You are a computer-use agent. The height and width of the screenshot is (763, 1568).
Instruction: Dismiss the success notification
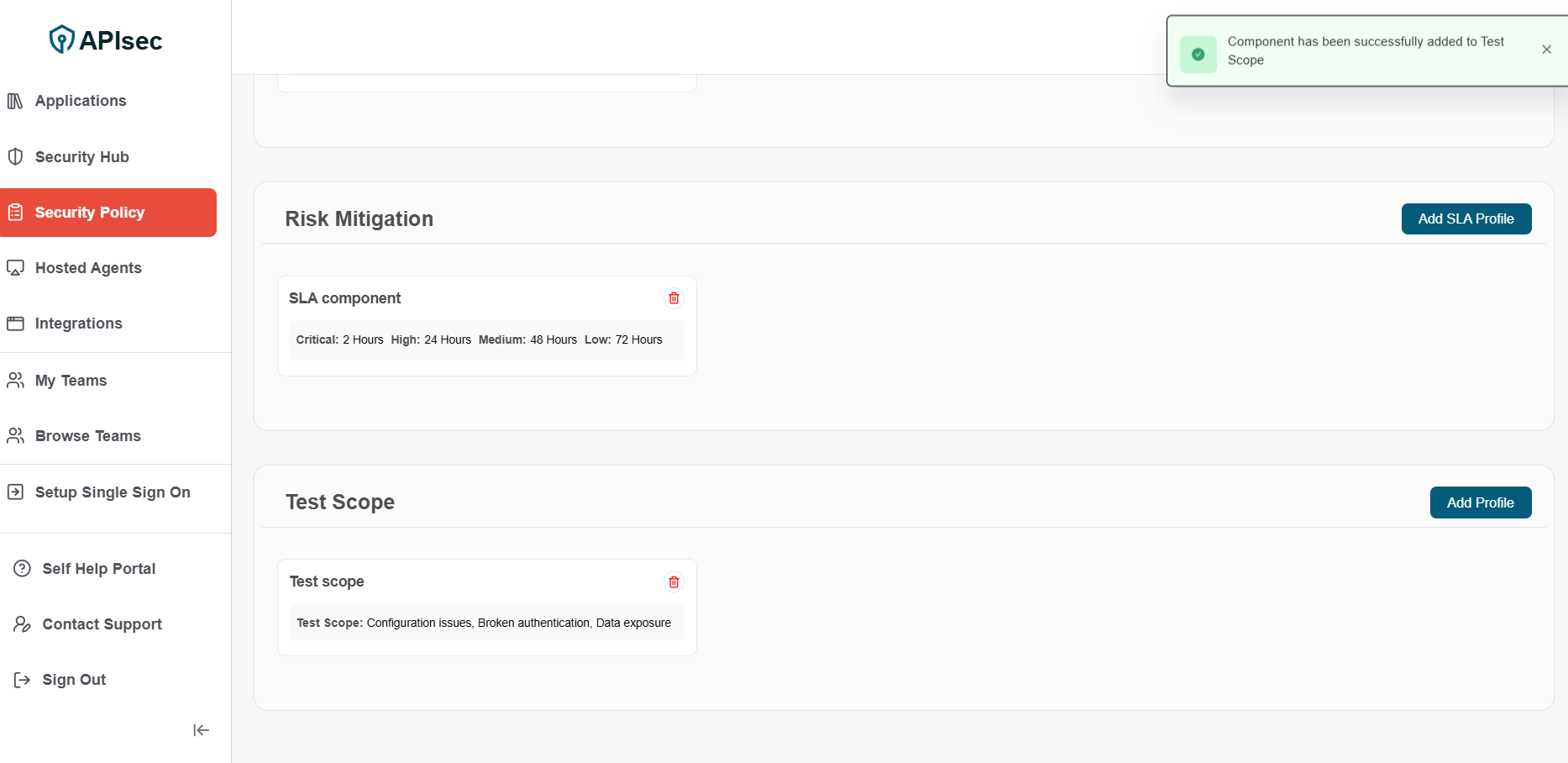1546,50
